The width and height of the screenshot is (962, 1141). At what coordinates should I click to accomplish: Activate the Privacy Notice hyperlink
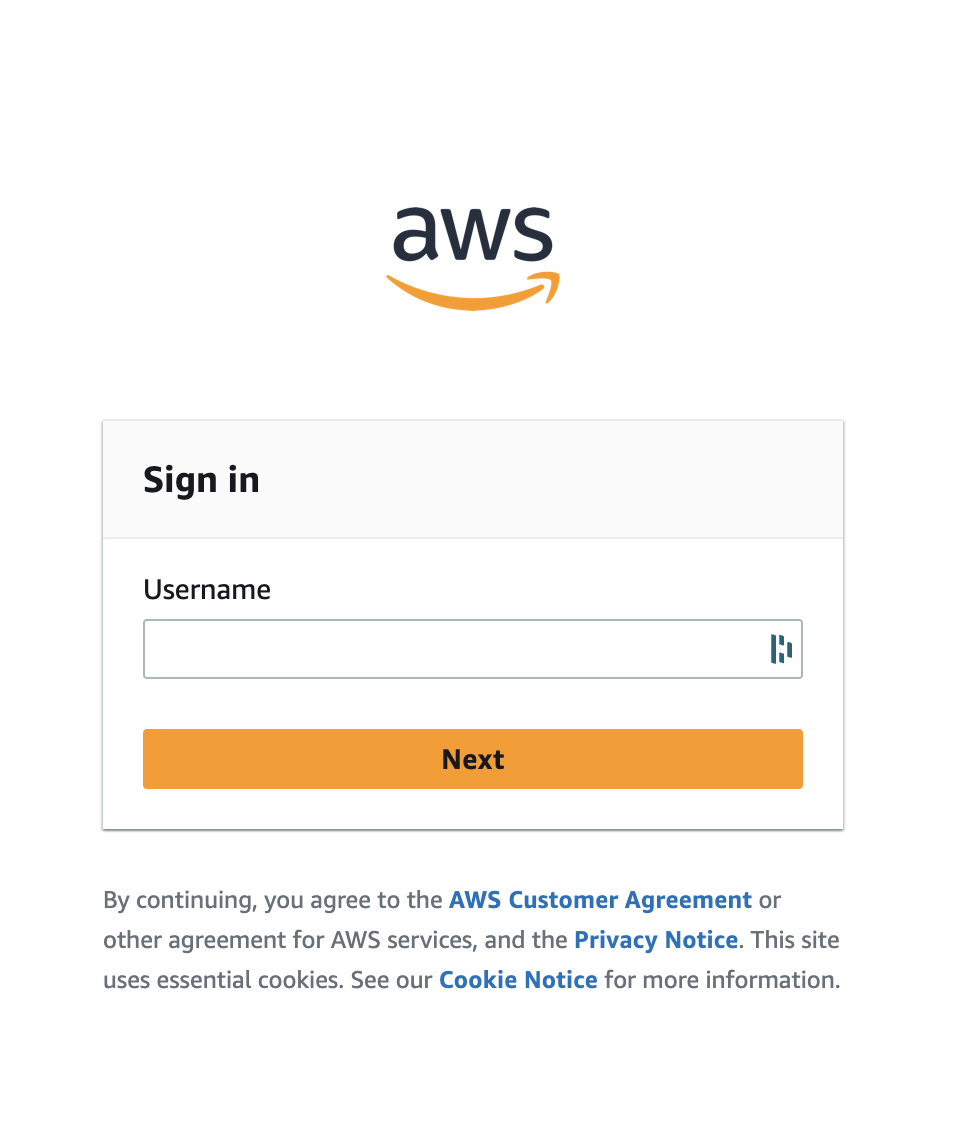tap(656, 939)
